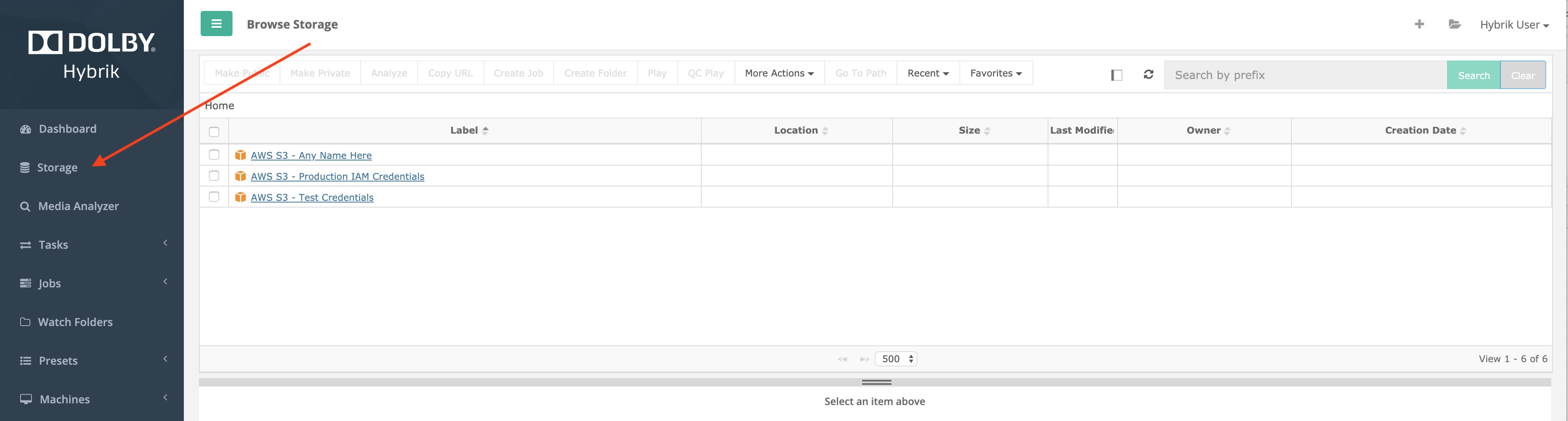Check the AWS S3 - Test Credentials row
The image size is (1568, 421).
pos(214,197)
